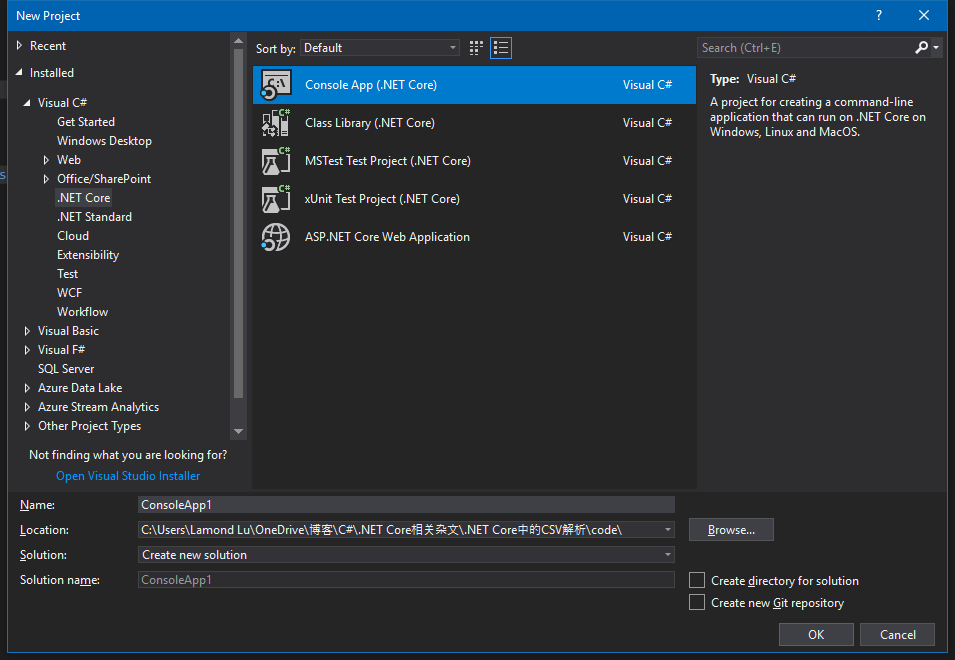This screenshot has width=955, height=660.
Task: Click the project Name field
Action: point(407,505)
